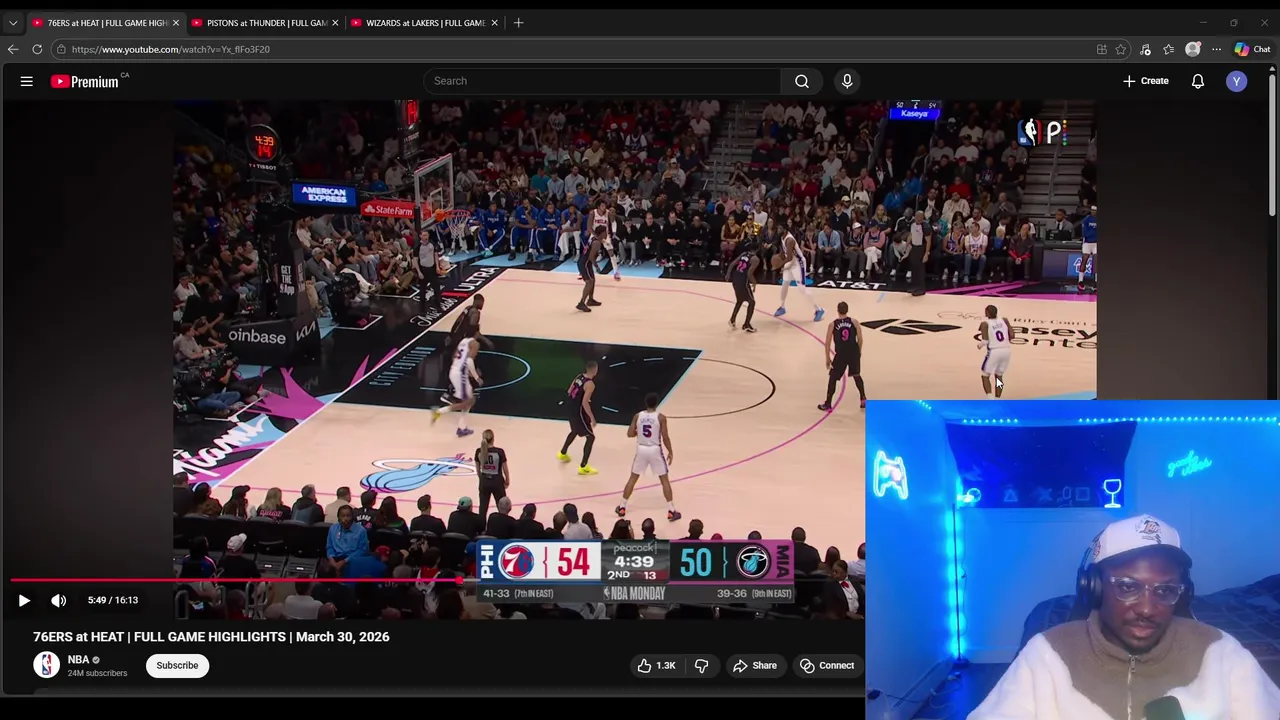Subscribe to the NBA channel
1280x720 pixels.
[177, 665]
